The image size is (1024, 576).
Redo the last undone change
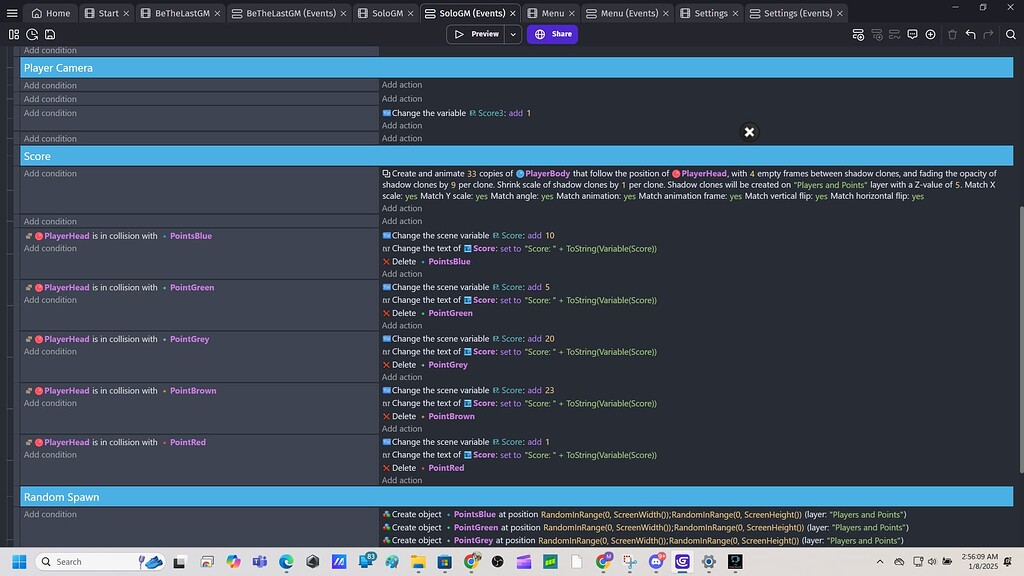click(x=987, y=34)
